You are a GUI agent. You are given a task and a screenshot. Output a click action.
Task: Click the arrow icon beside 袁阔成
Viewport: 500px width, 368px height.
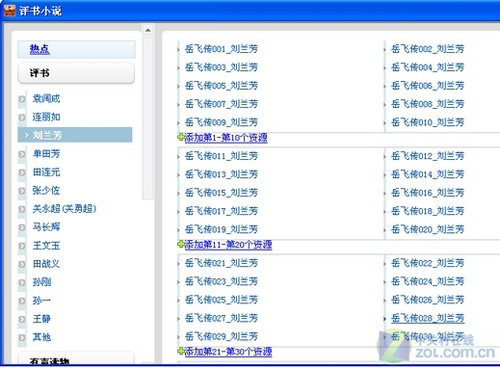22,99
